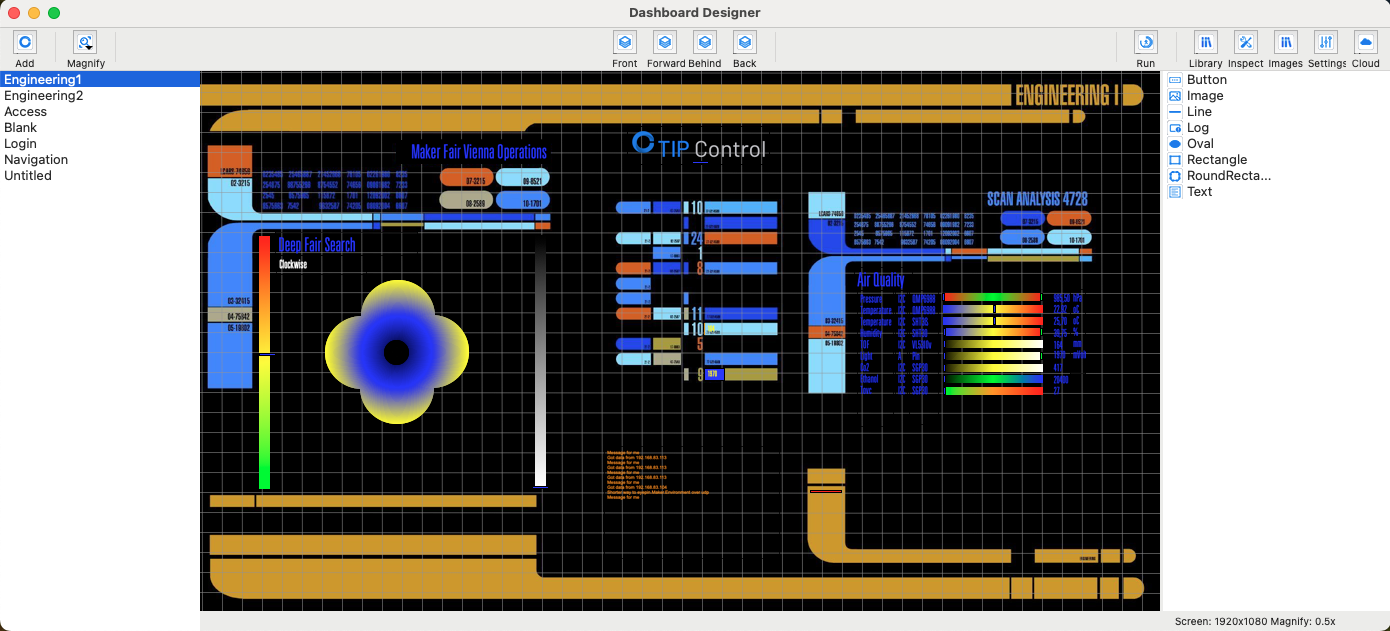Open the Magnify dropdown tool

[x=86, y=43]
